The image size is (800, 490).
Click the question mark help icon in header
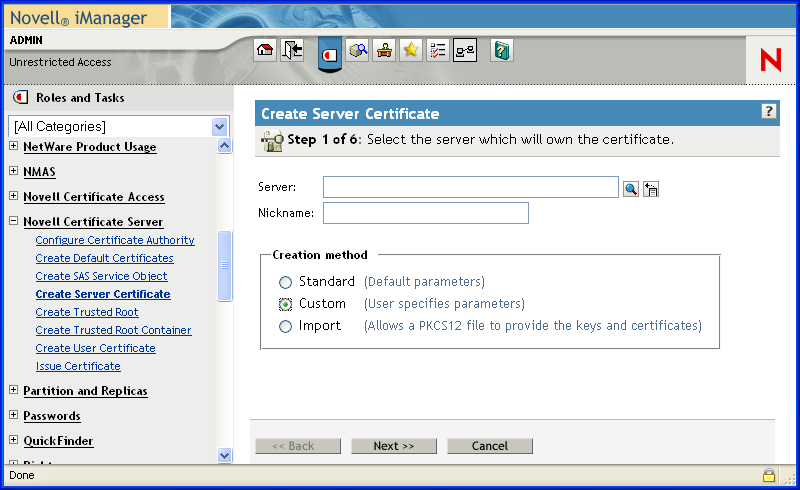click(769, 112)
